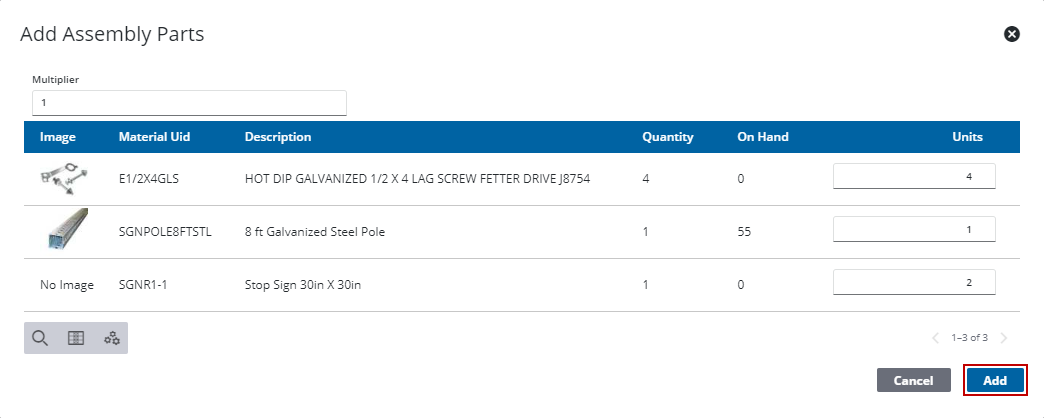Close the Add Assembly Parts dialog
This screenshot has height=418, width=1044.
(1012, 34)
